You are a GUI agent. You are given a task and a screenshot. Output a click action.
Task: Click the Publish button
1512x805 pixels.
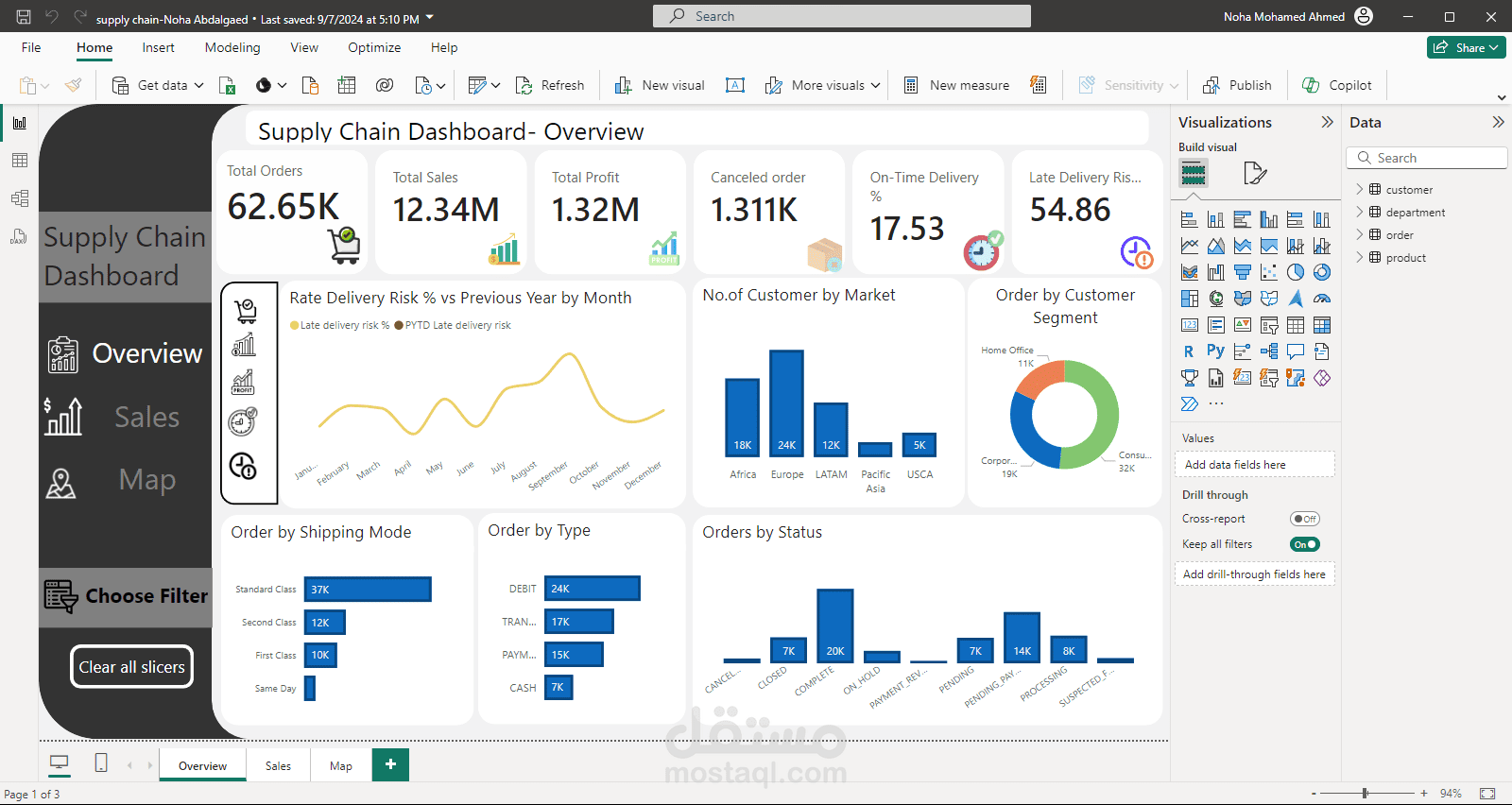click(x=1237, y=85)
